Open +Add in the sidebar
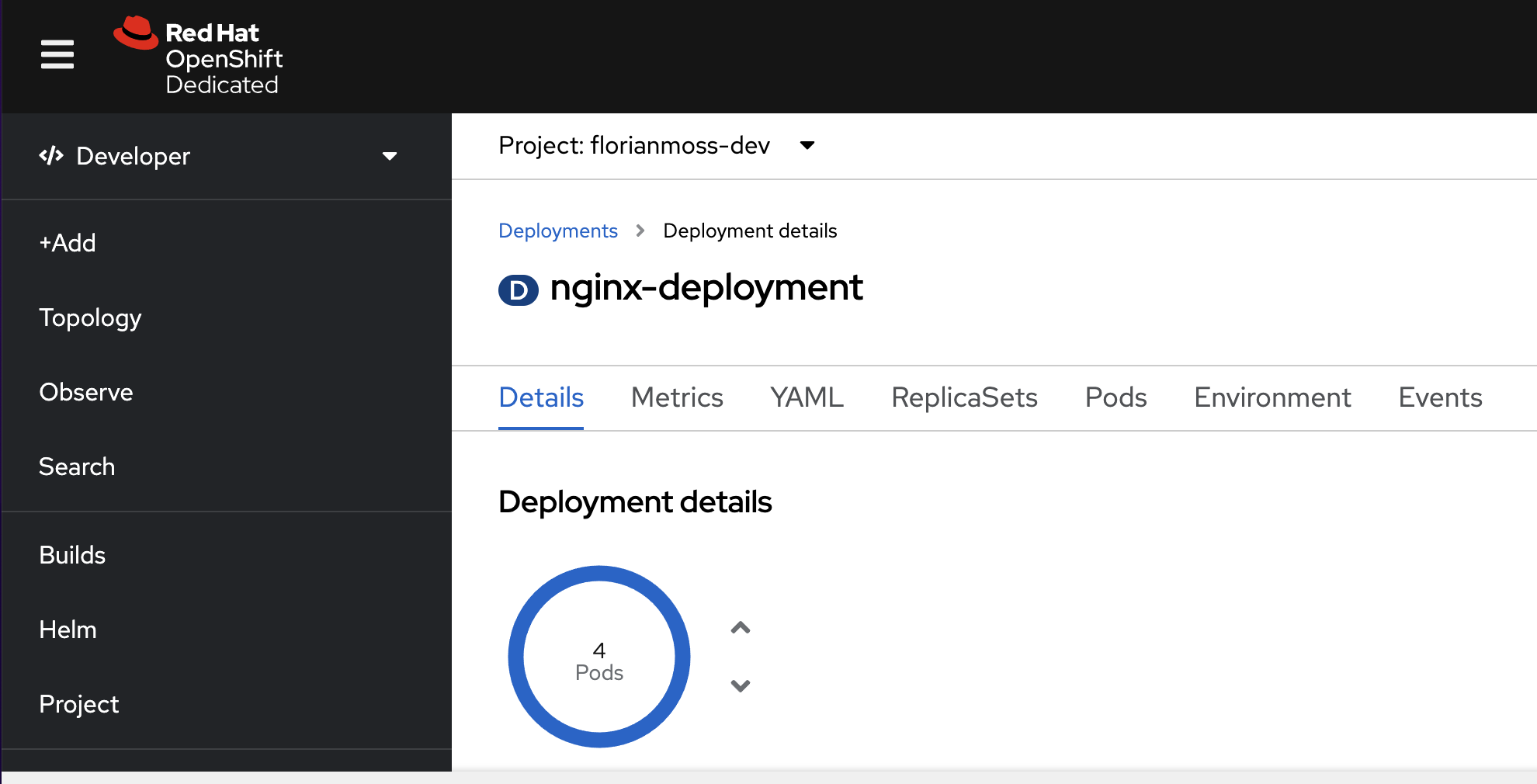Viewport: 1537px width, 784px height. tap(68, 243)
